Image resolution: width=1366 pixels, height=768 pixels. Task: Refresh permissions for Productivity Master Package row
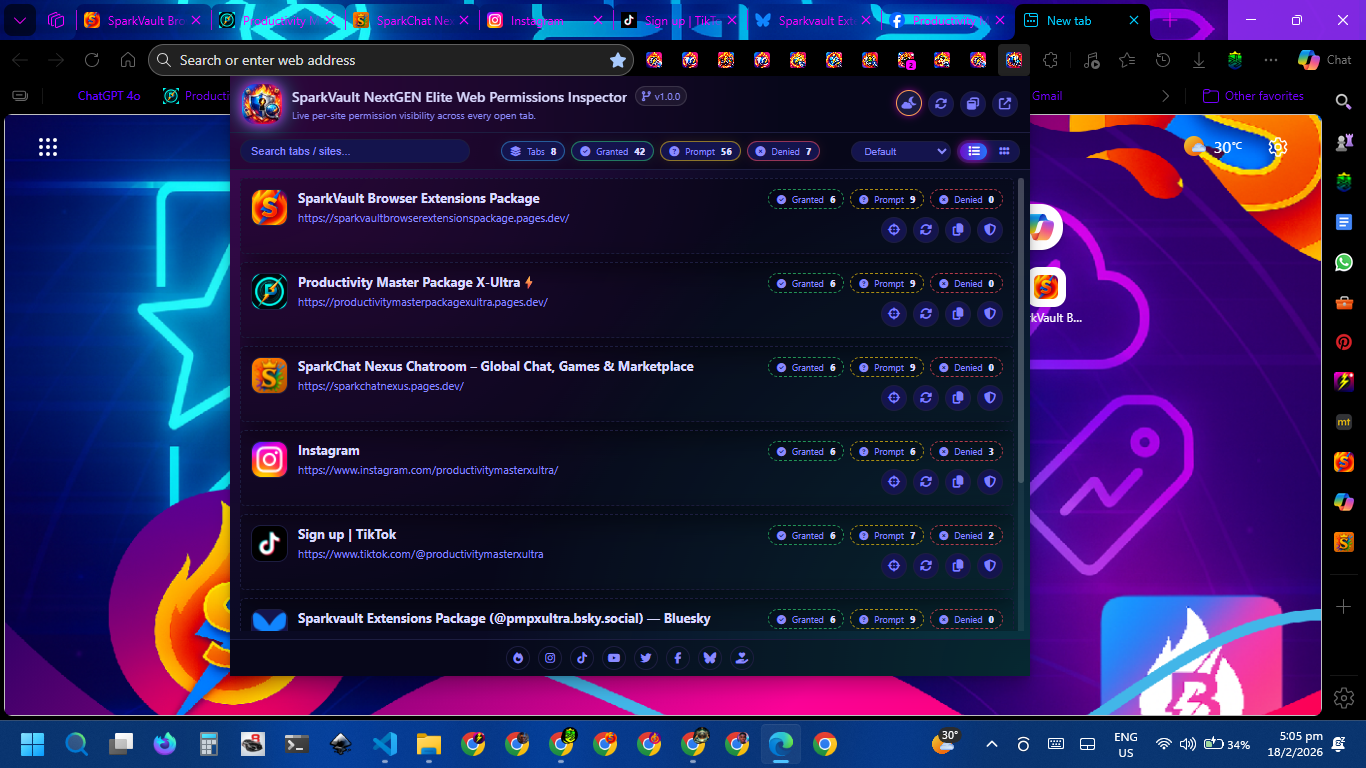click(926, 314)
